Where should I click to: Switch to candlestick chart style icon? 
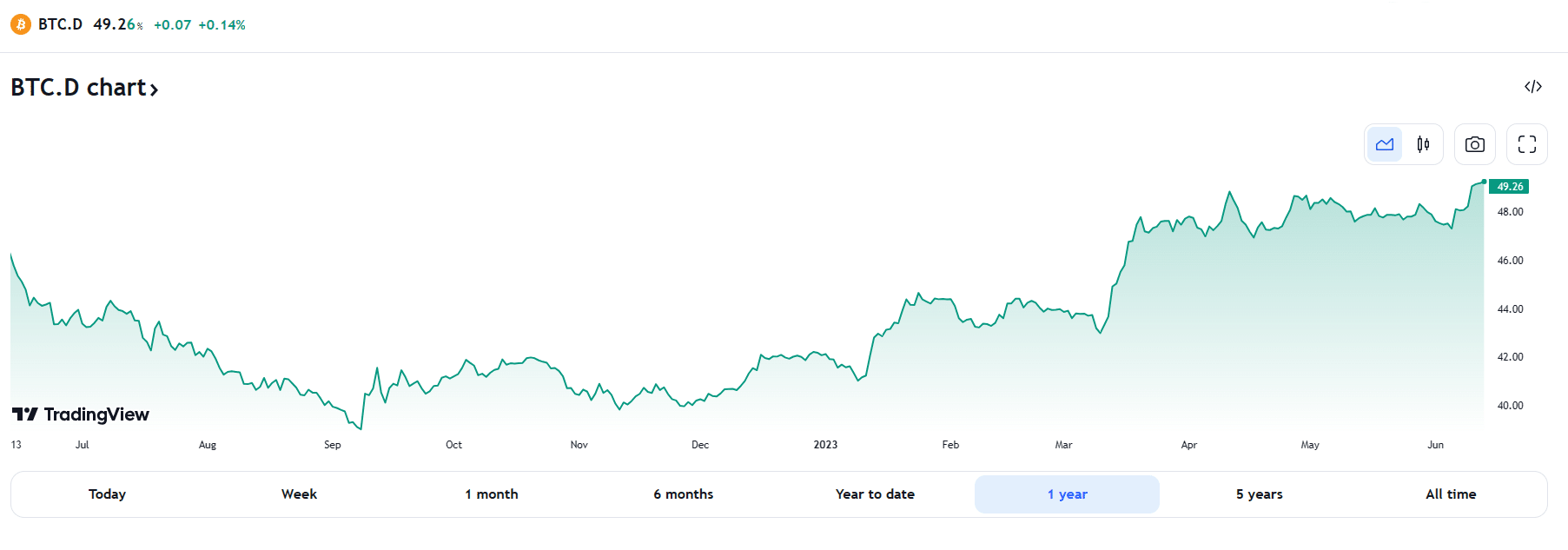point(1423,144)
